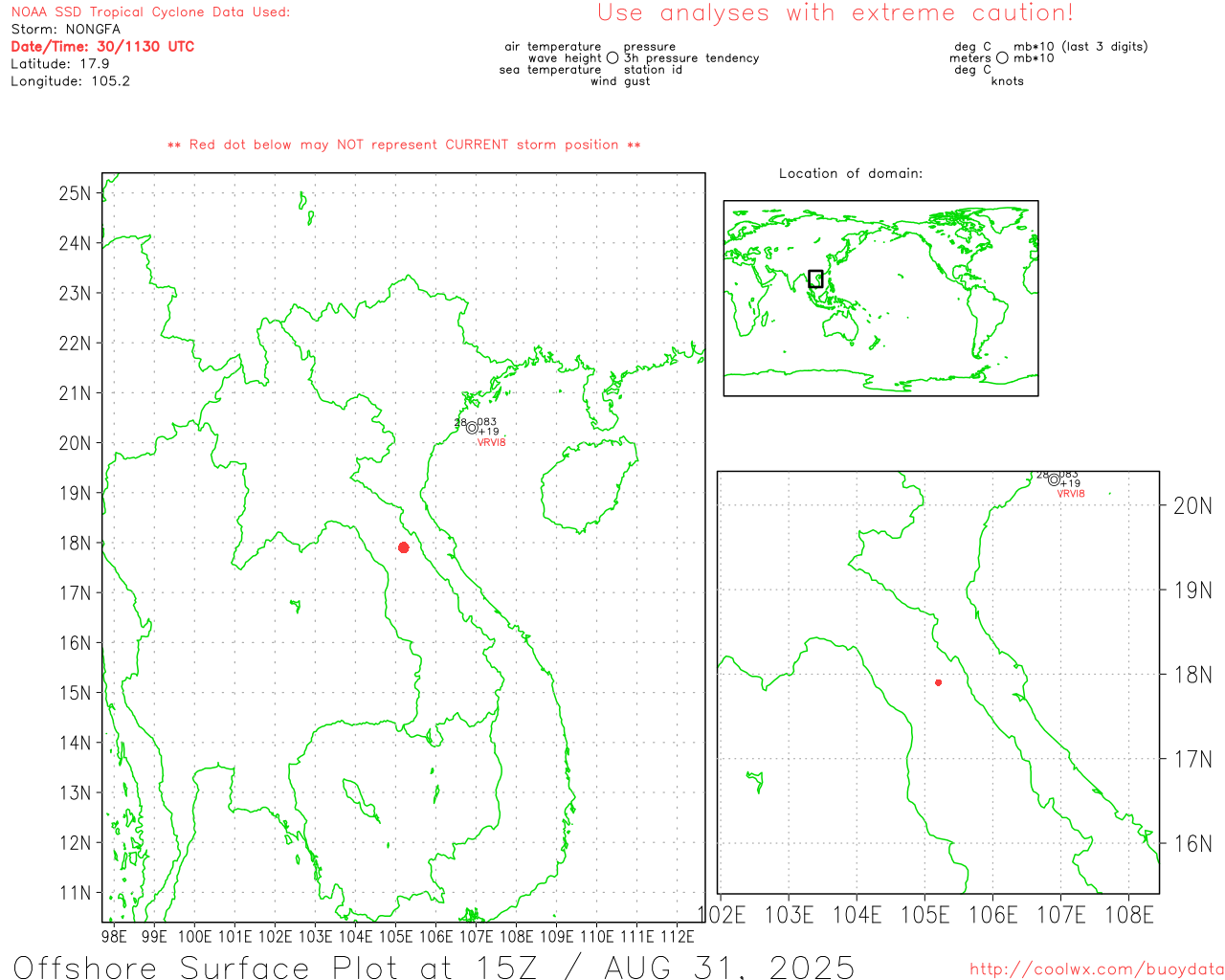The width and height of the screenshot is (1225, 980).
Task: Click the VRVI8 station label on main map
Action: tap(492, 442)
